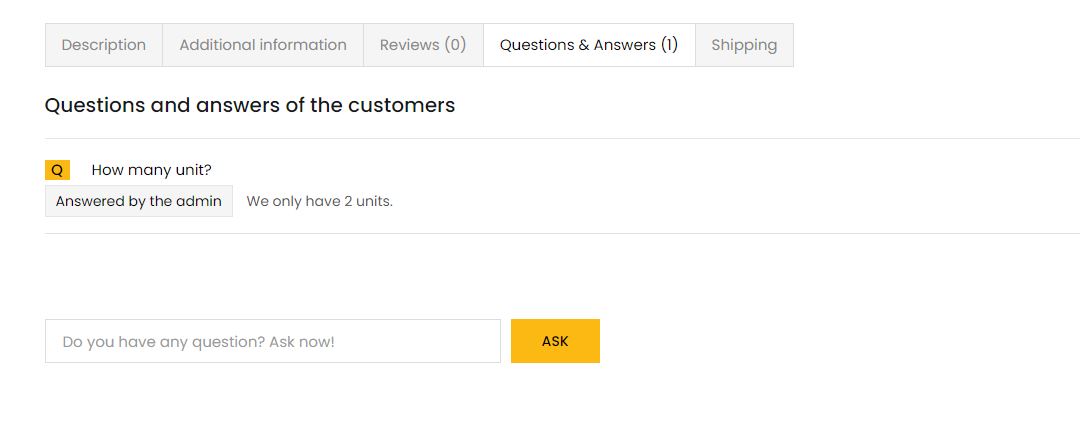Select the Questions & Answers (1) tab
This screenshot has height=439, width=1080.
pos(589,45)
